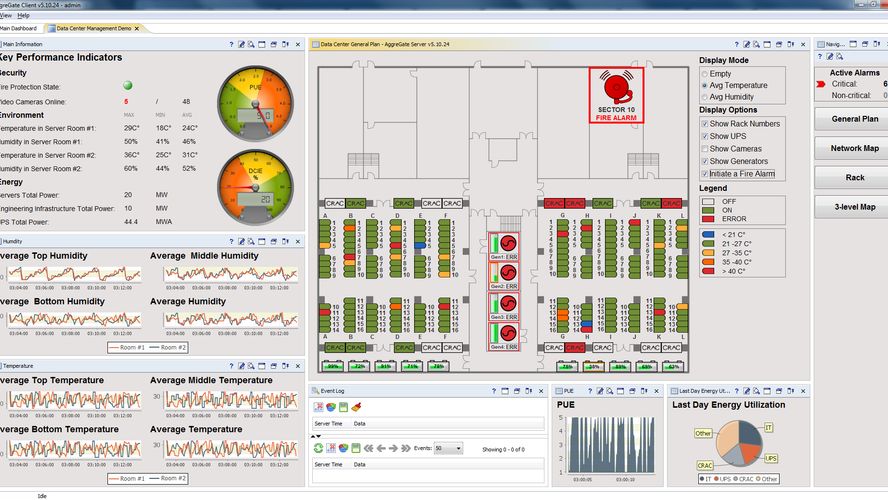Switch to the Main Dashboard tab
This screenshot has width=888, height=500.
tap(20, 29)
